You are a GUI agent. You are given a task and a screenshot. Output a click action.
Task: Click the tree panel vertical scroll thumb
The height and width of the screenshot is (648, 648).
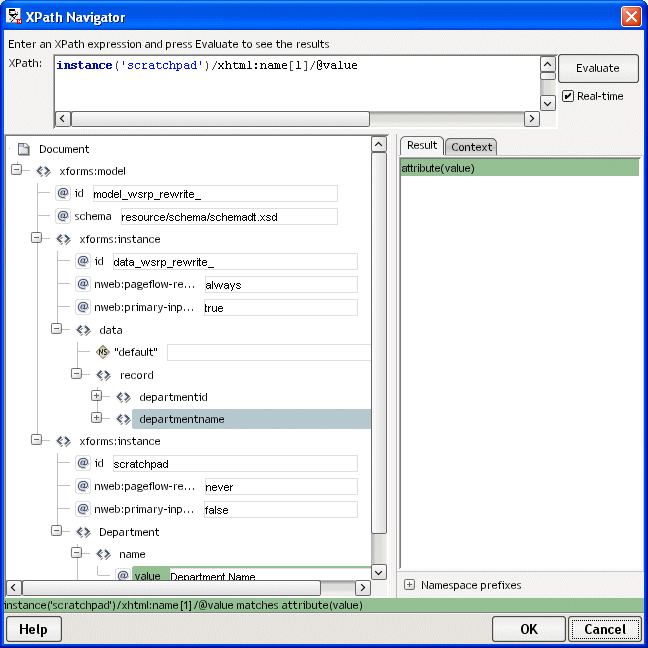(379, 343)
